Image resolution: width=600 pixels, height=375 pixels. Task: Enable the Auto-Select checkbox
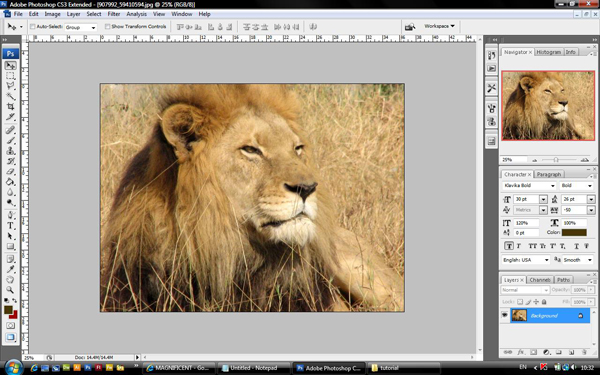33,26
